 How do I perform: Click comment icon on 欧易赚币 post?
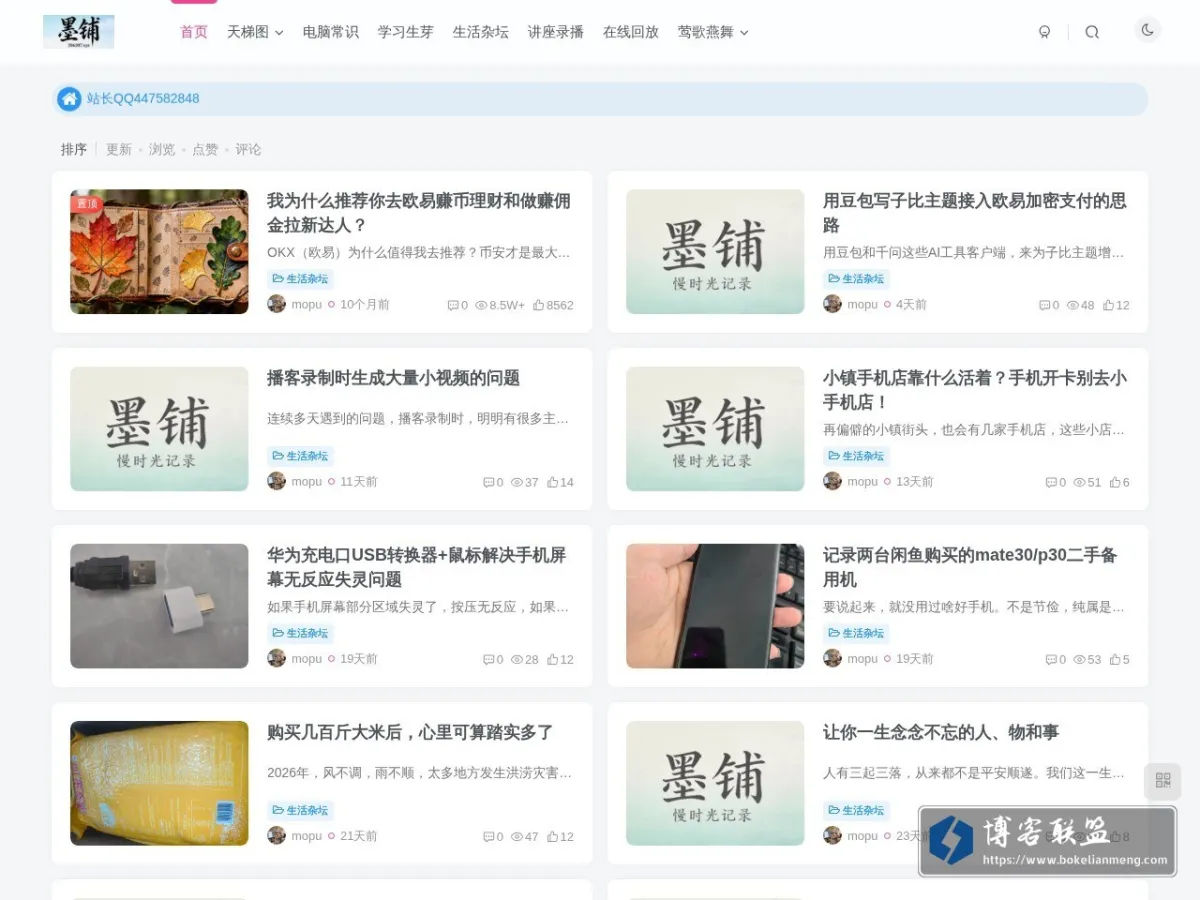(x=453, y=305)
